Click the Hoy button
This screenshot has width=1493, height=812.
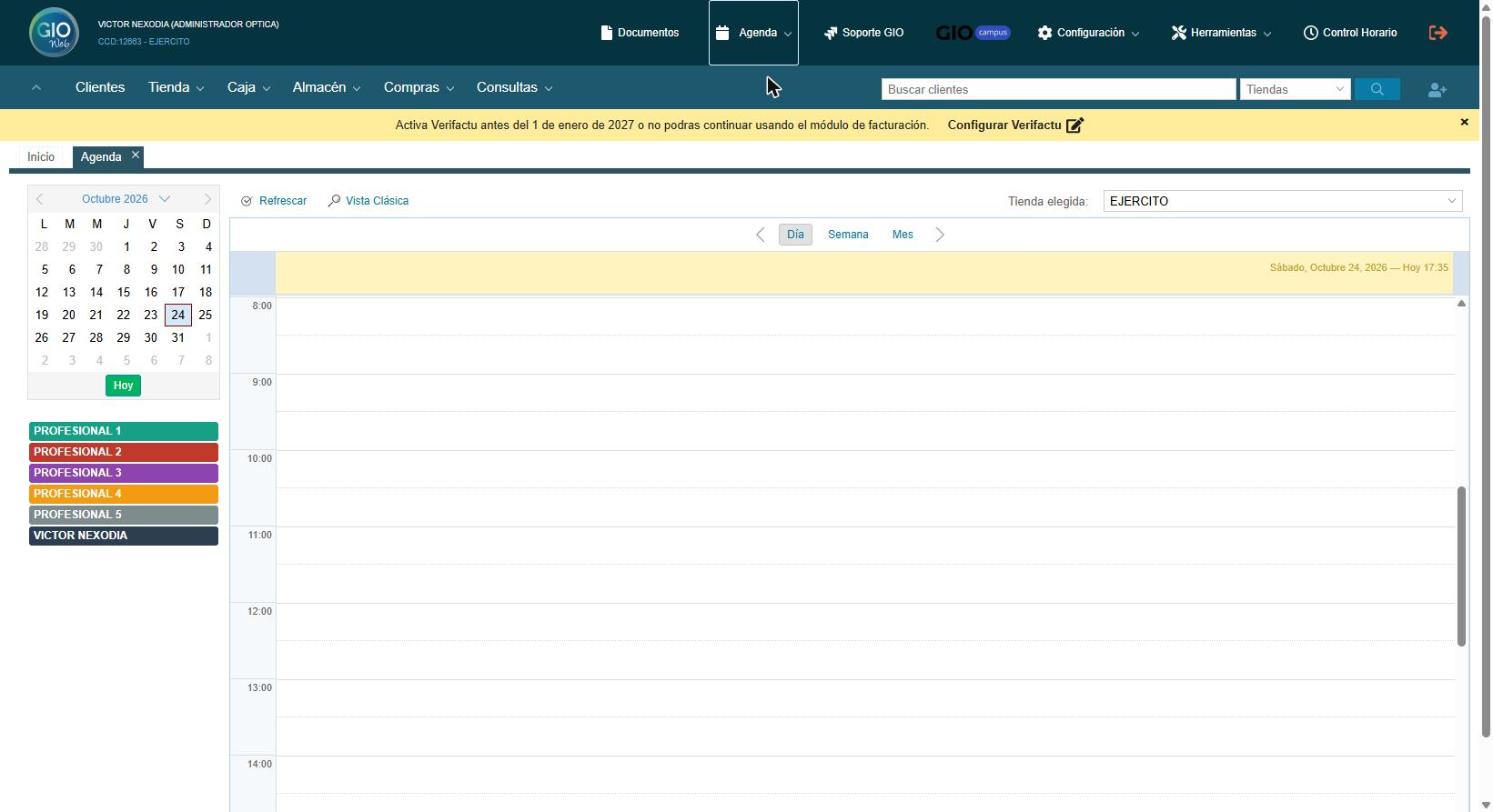tap(123, 385)
